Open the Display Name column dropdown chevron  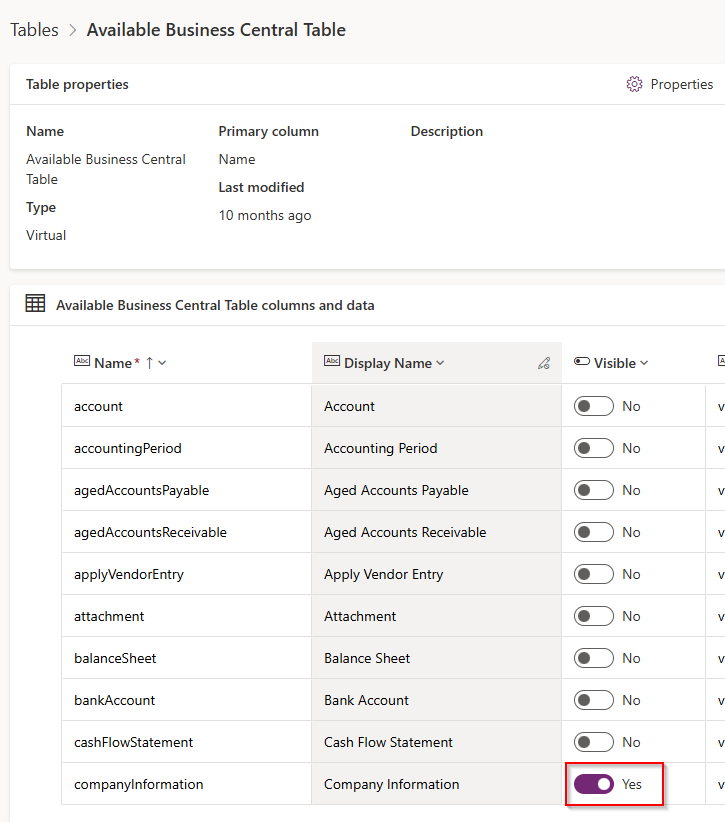[440, 363]
